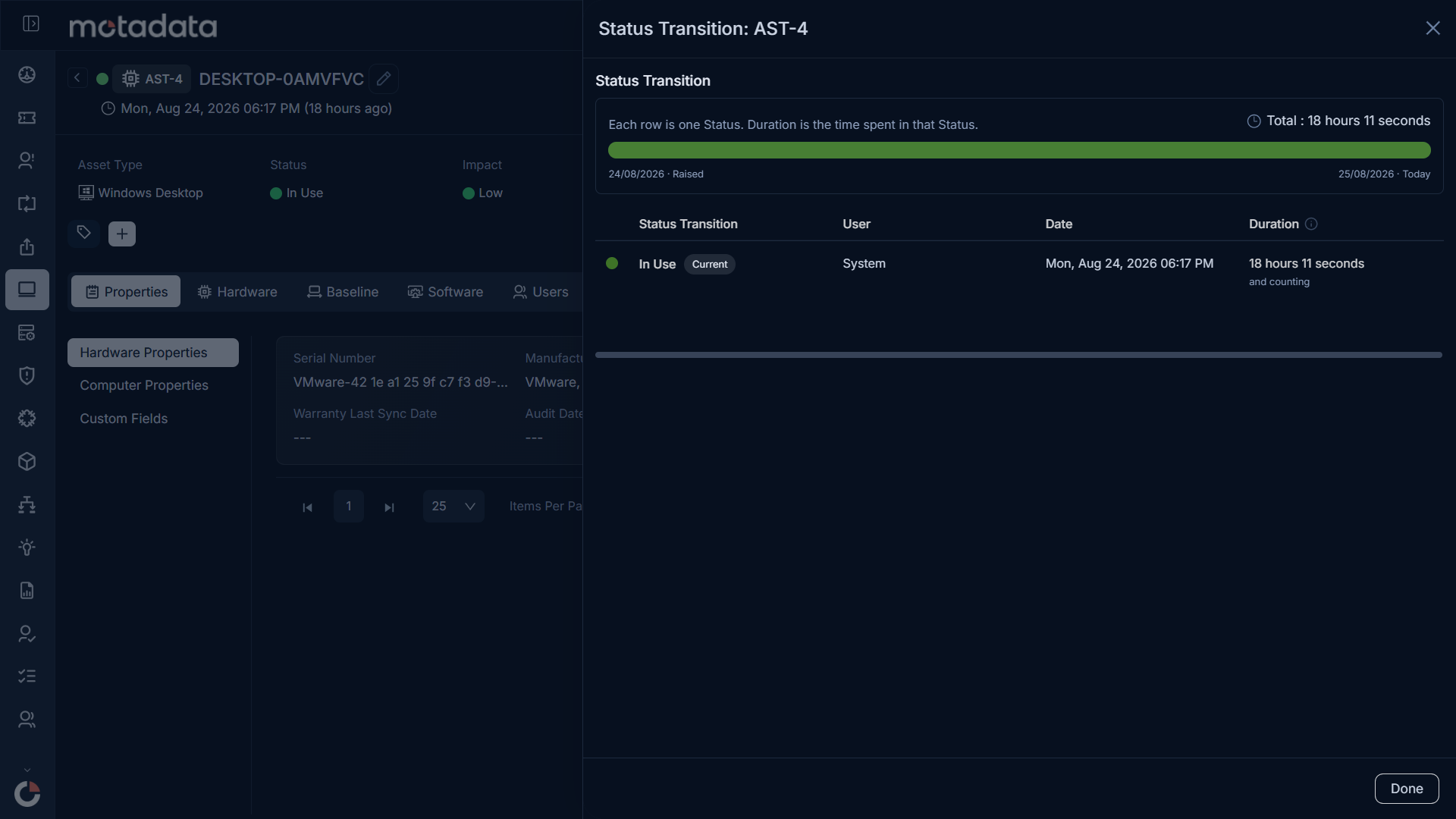
Task: Click the pencil edit icon beside DESKTOP-0AMVFVC
Action: click(384, 79)
